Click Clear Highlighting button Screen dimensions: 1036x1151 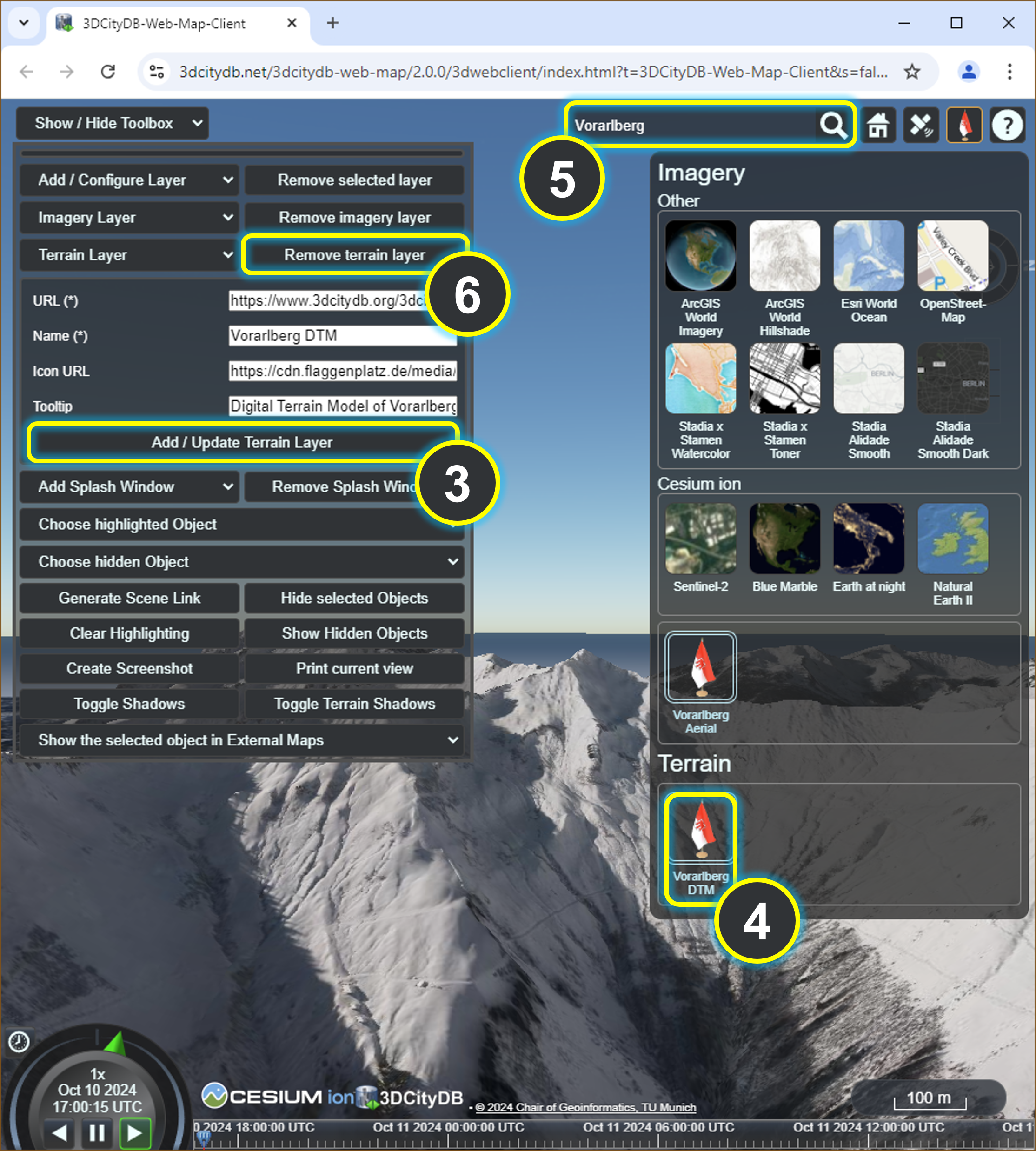(129, 633)
